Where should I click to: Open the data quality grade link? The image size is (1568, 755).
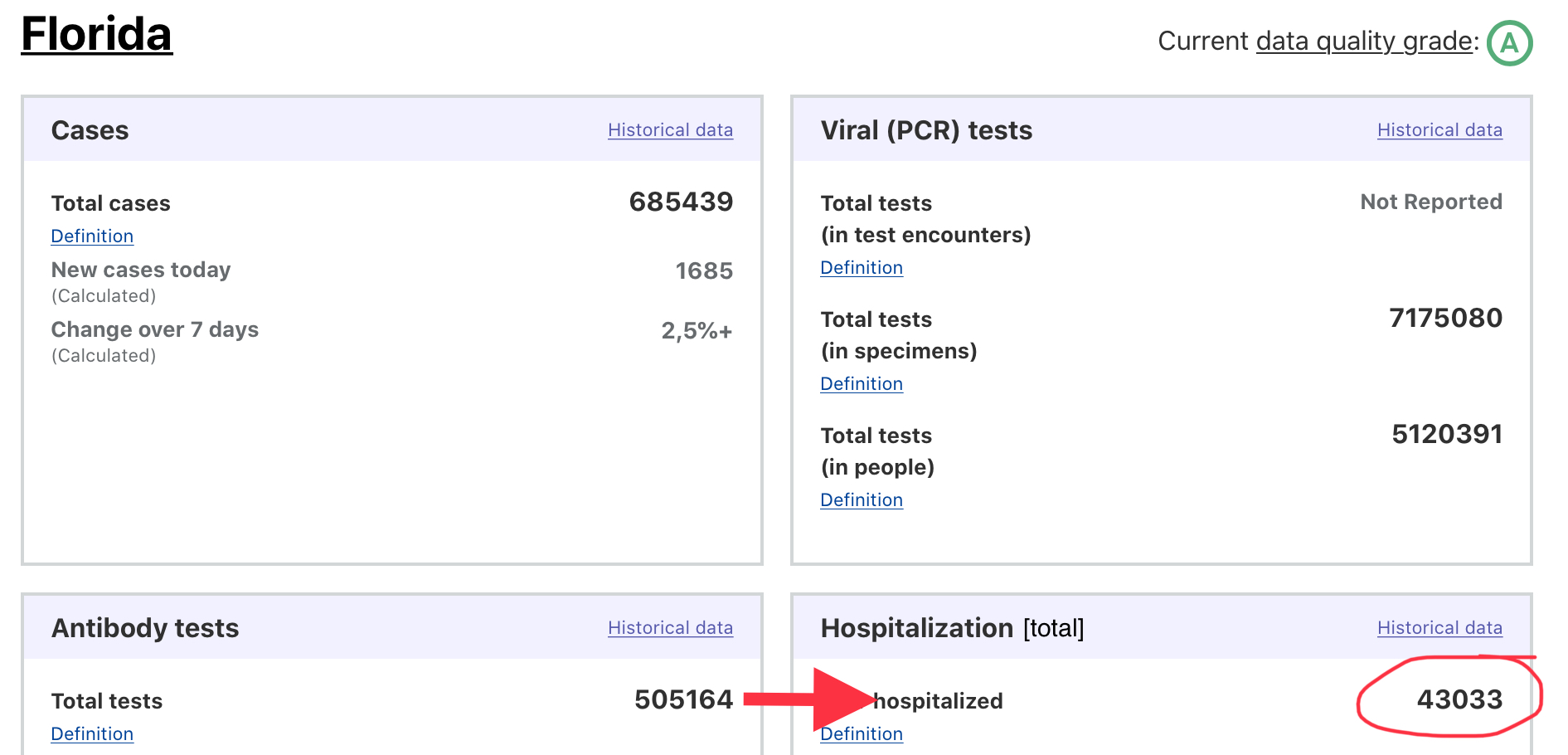[x=1364, y=41]
